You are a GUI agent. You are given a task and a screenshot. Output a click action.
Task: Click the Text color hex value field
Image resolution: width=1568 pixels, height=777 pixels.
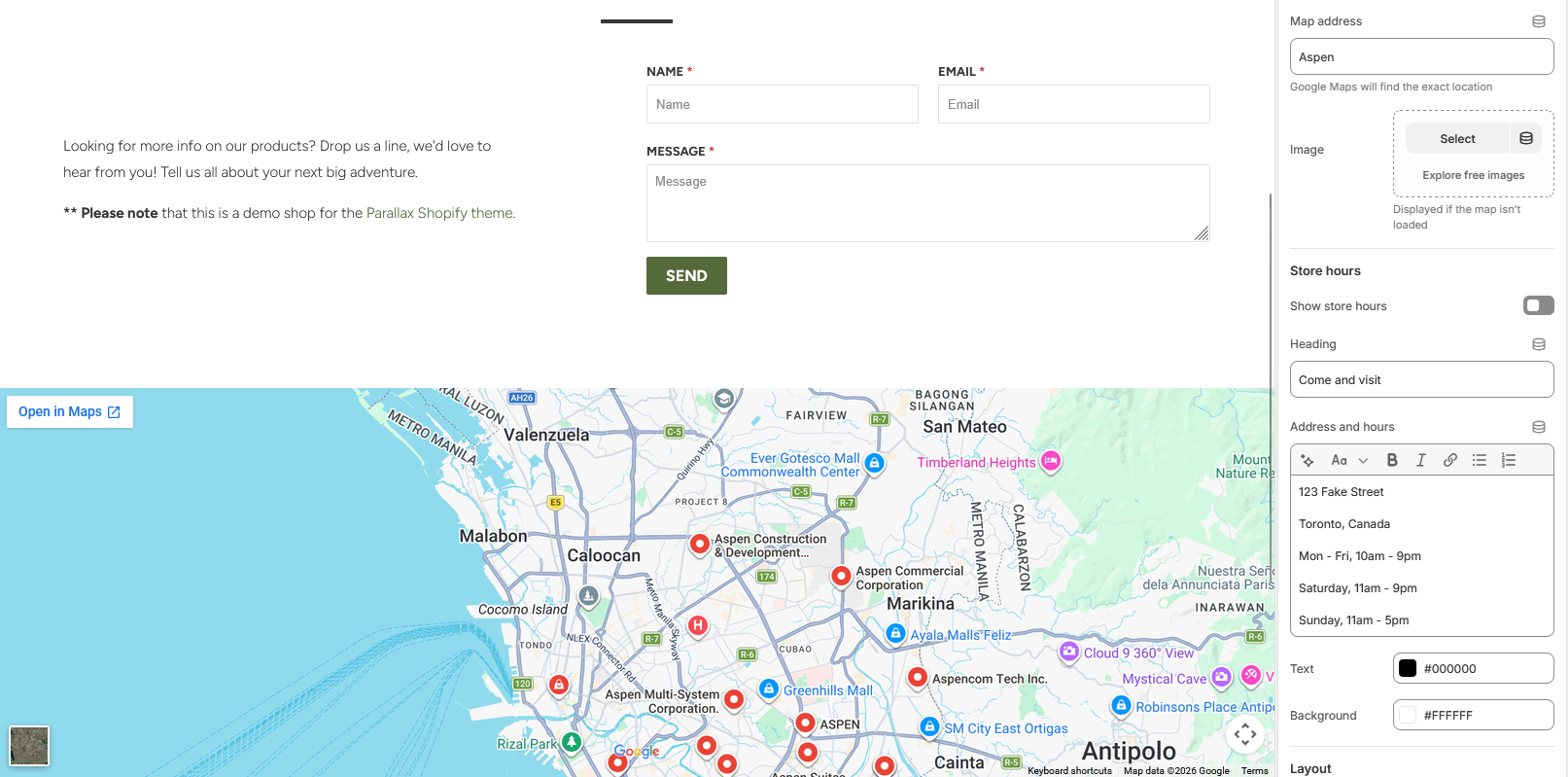click(x=1483, y=668)
